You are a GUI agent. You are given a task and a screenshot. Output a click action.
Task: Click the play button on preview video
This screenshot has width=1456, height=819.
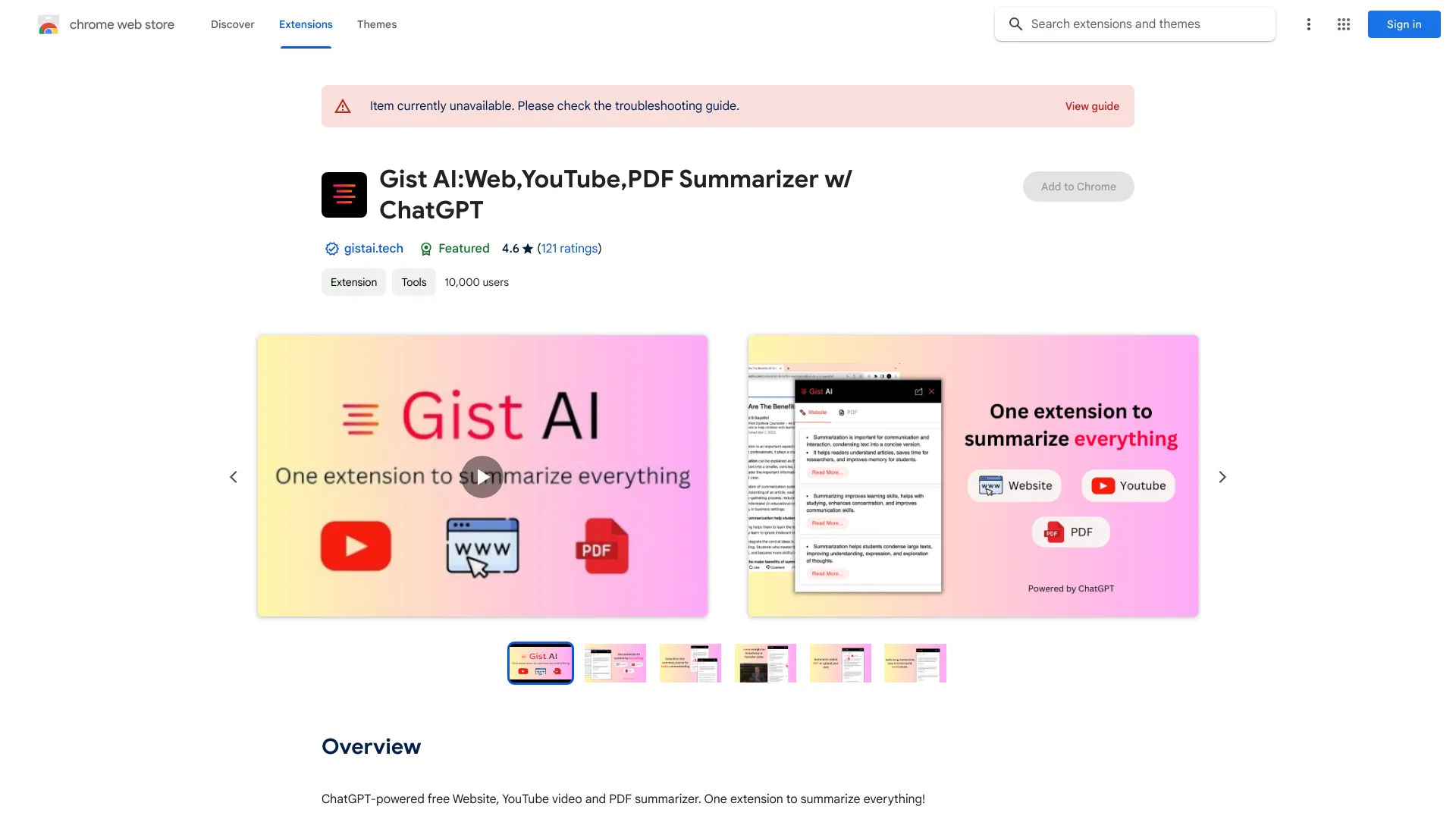click(x=483, y=476)
